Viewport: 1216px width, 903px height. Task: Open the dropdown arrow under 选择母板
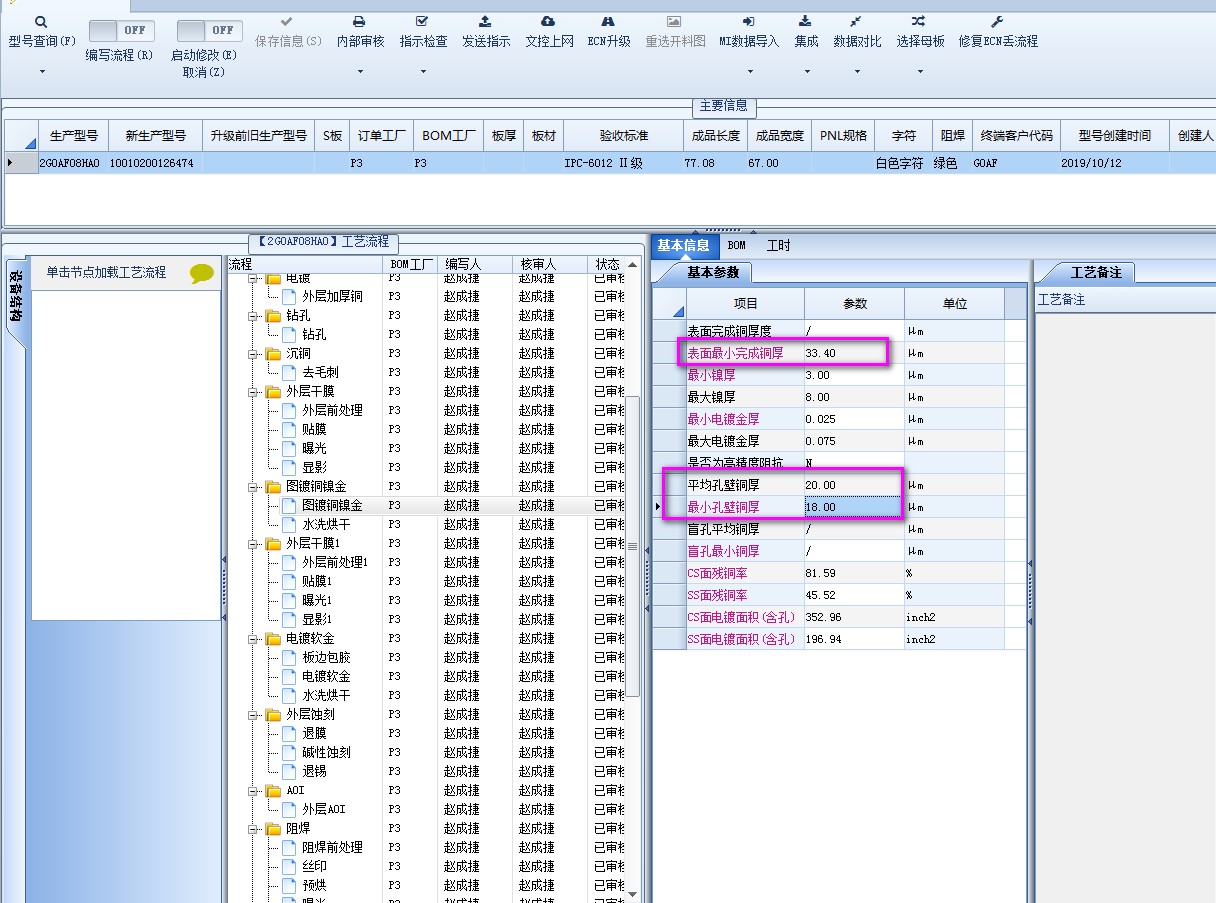920,71
